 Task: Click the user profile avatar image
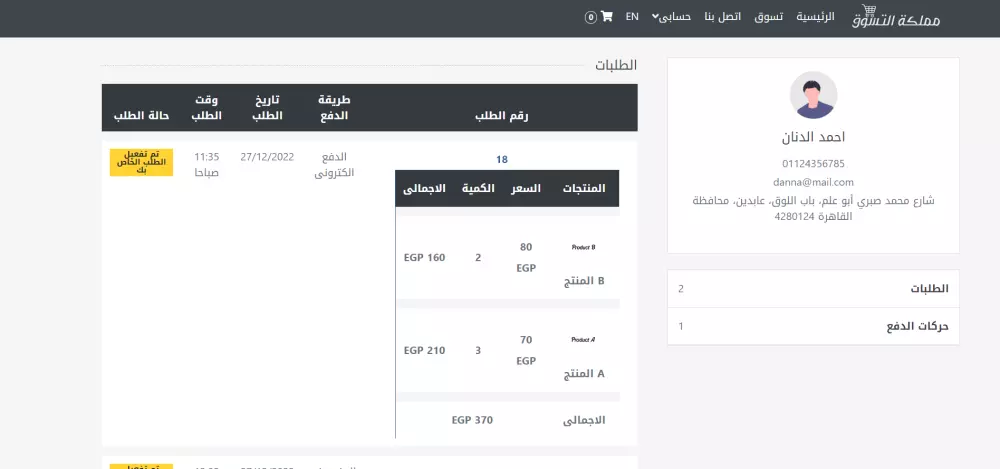813,95
